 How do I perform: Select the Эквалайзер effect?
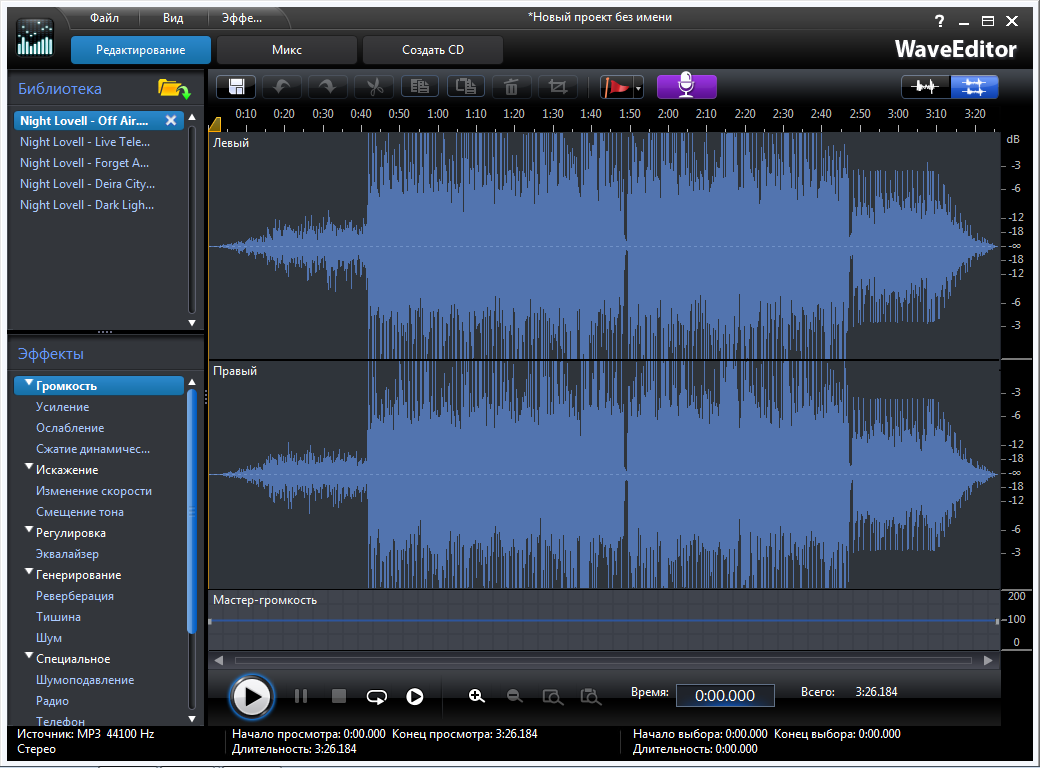(x=67, y=554)
